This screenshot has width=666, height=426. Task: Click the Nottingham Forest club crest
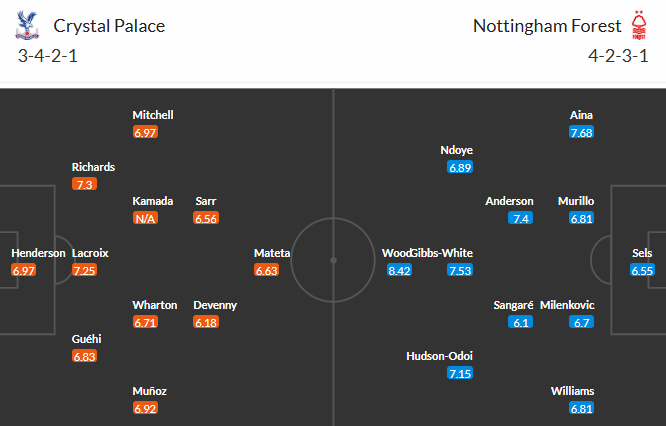(640, 25)
